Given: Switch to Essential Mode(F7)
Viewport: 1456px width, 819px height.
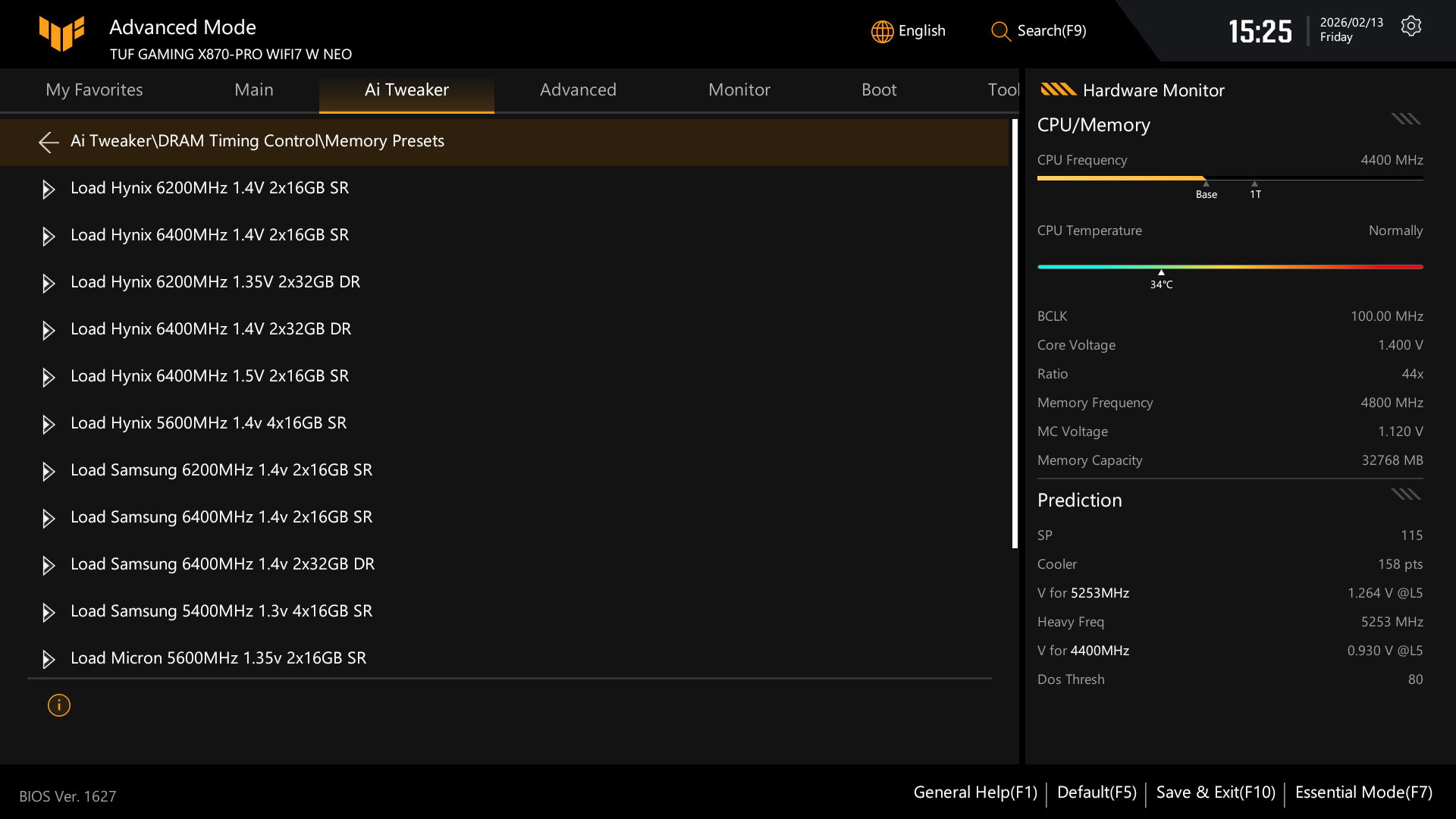Looking at the screenshot, I should pyautogui.click(x=1363, y=792).
